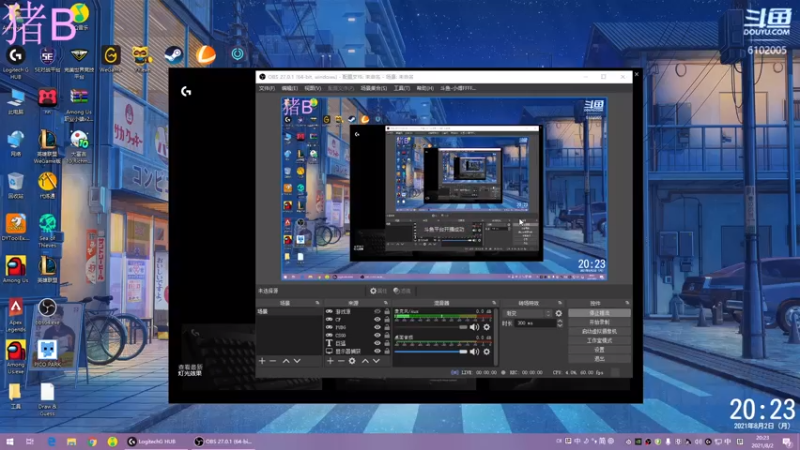Select QQ音乐 desktop icon
Image resolution: width=800 pixels, height=450 pixels.
pos(80,17)
